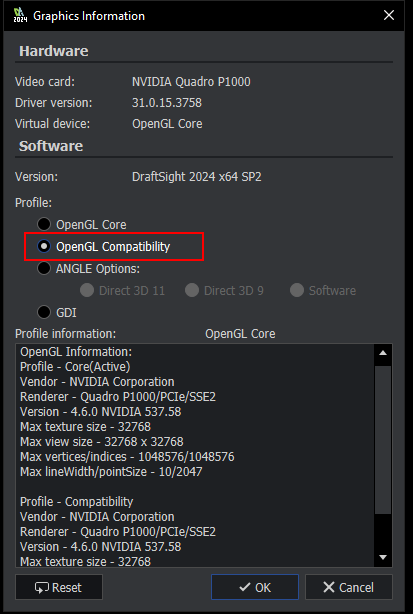Click the Cancel button

(349, 587)
